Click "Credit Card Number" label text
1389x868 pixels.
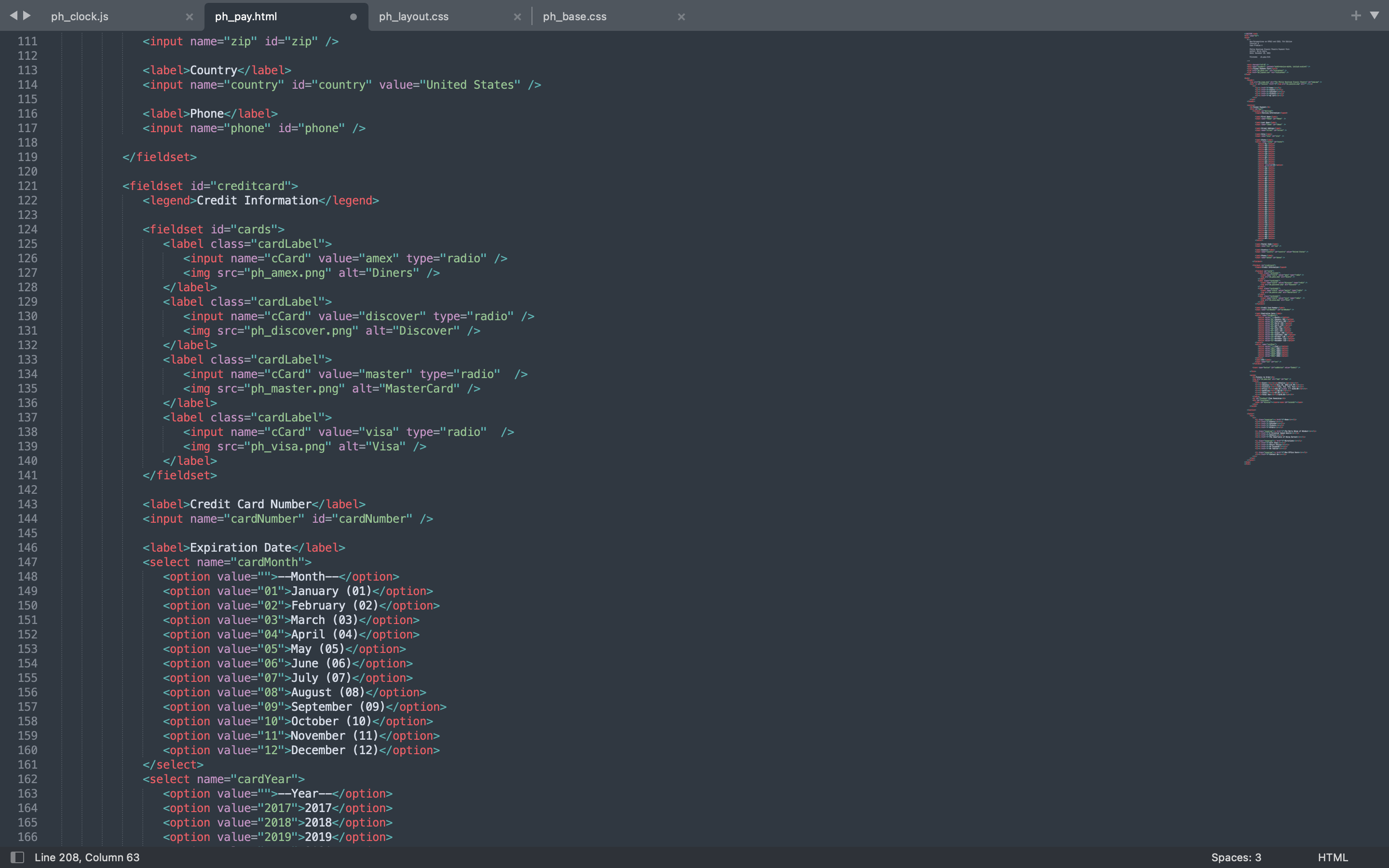(x=251, y=504)
